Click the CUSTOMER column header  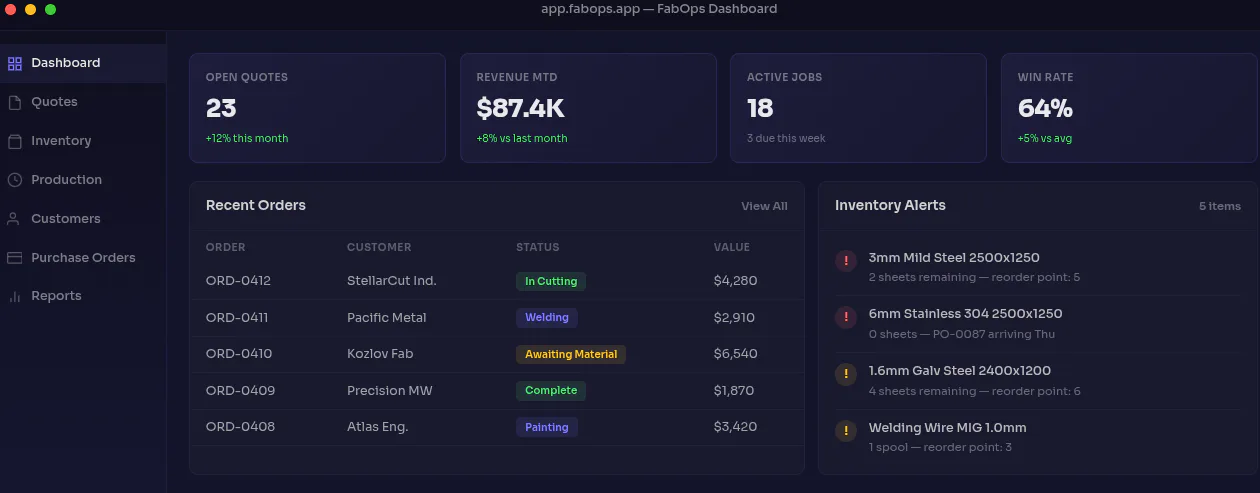pyautogui.click(x=379, y=247)
